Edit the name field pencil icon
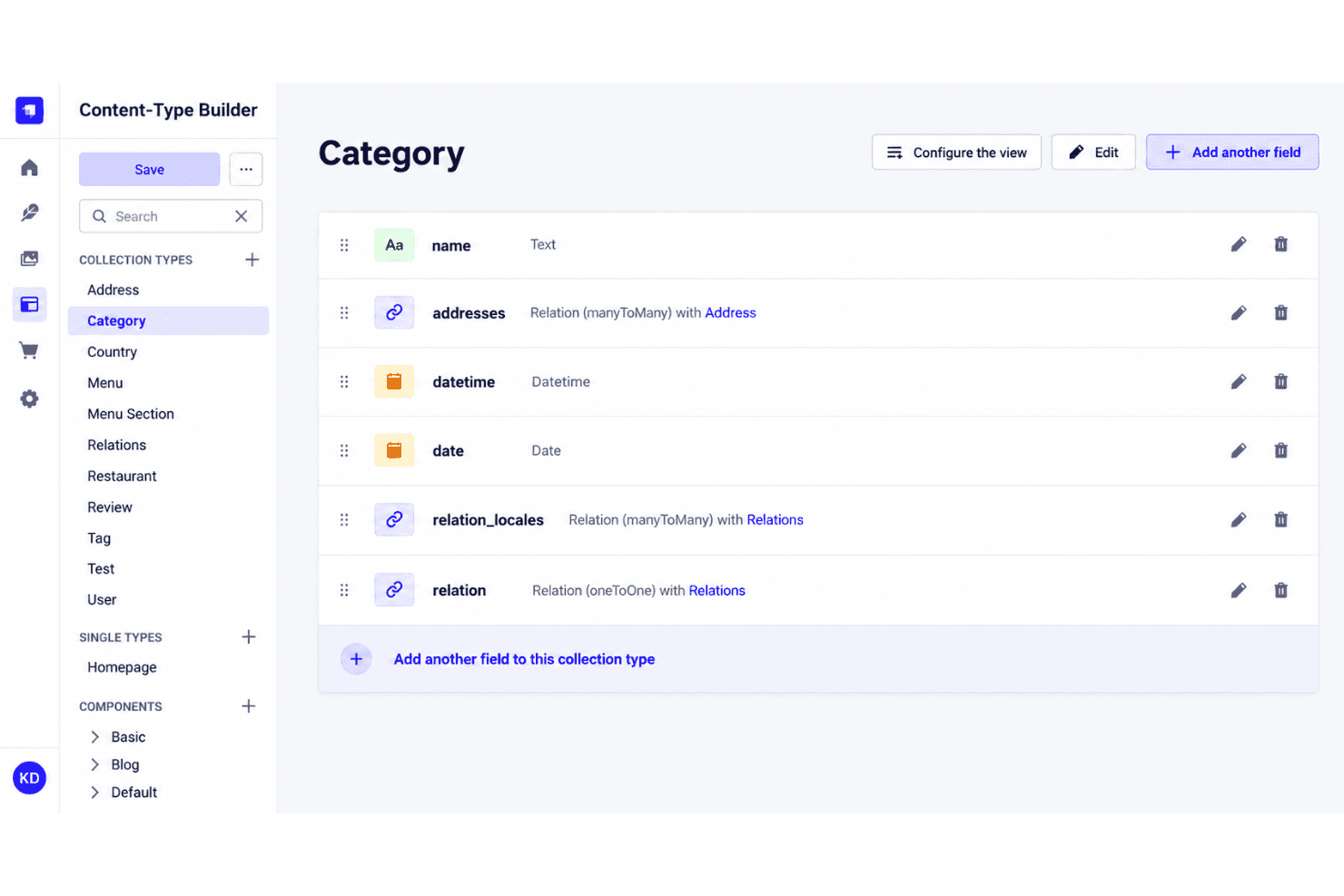Screen dimensions: 1344x896 (x=1239, y=244)
